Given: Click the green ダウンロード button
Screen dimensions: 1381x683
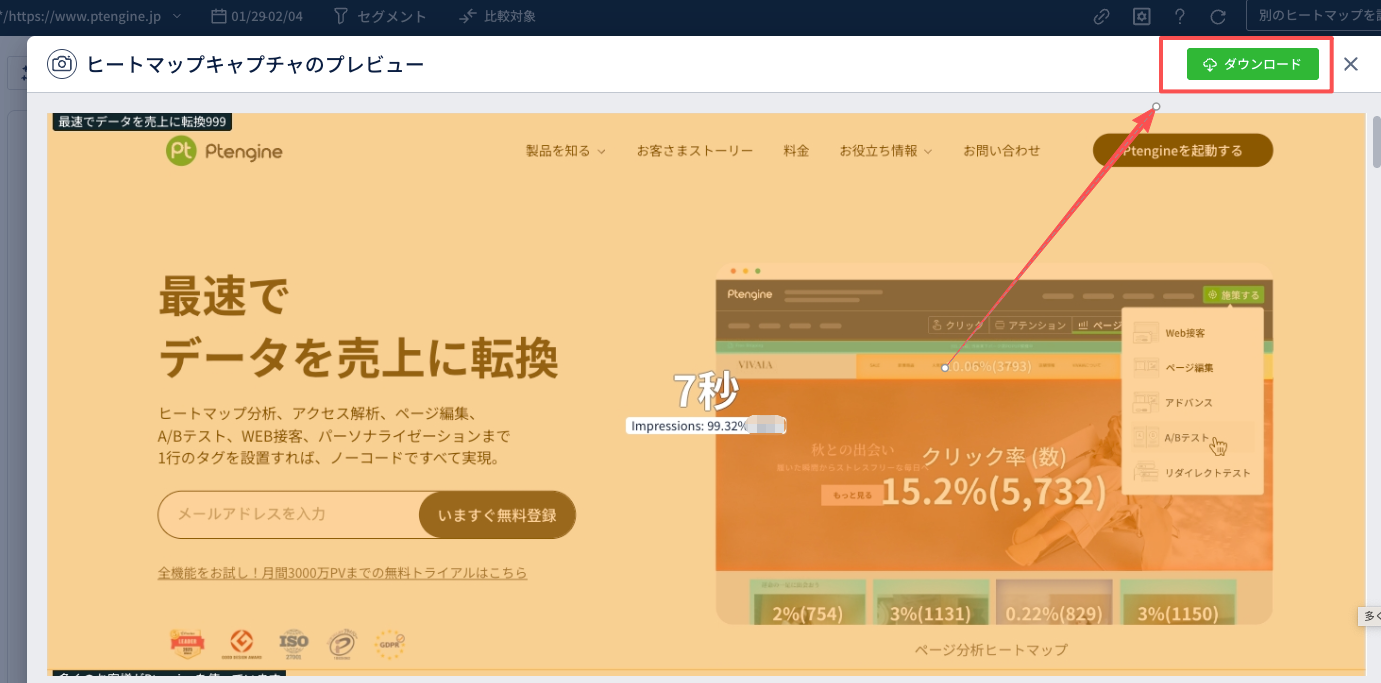Looking at the screenshot, I should point(1252,64).
